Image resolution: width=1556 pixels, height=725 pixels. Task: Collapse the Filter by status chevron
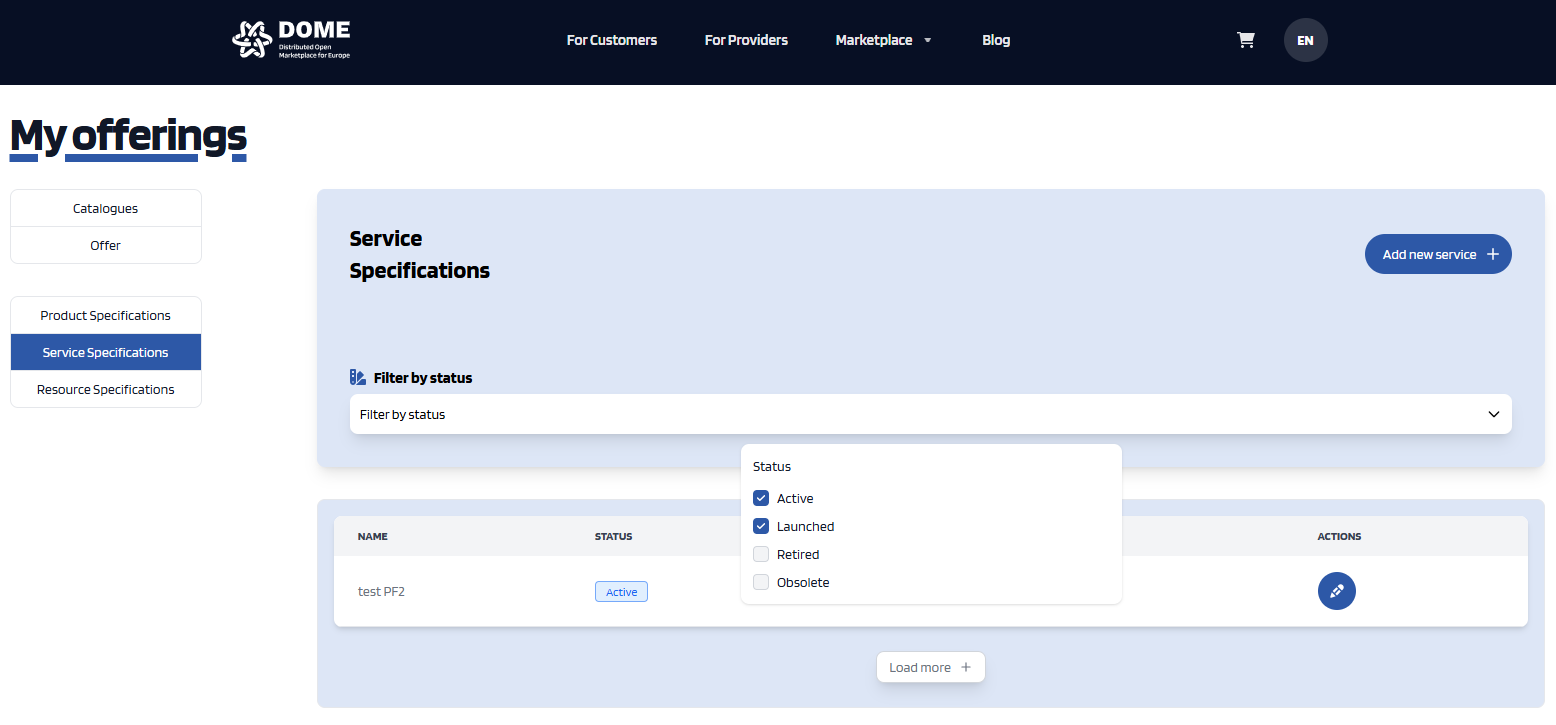pyautogui.click(x=1494, y=414)
